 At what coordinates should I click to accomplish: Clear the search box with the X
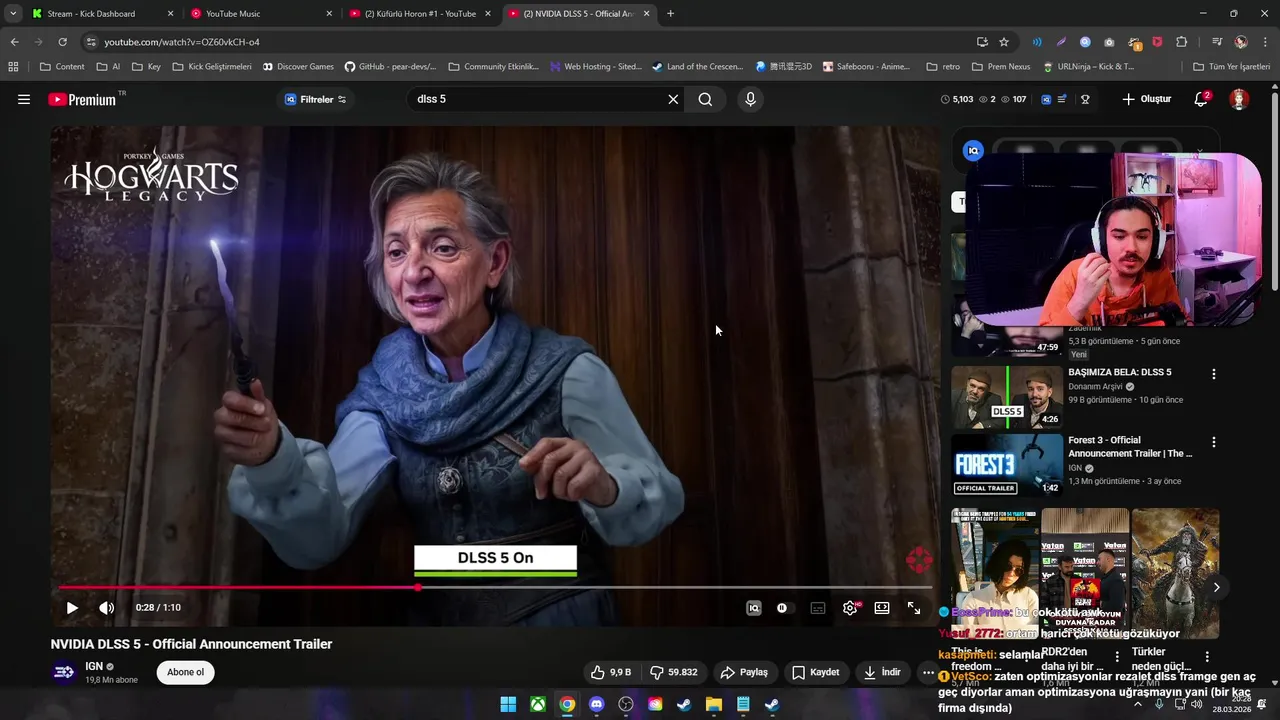(673, 99)
